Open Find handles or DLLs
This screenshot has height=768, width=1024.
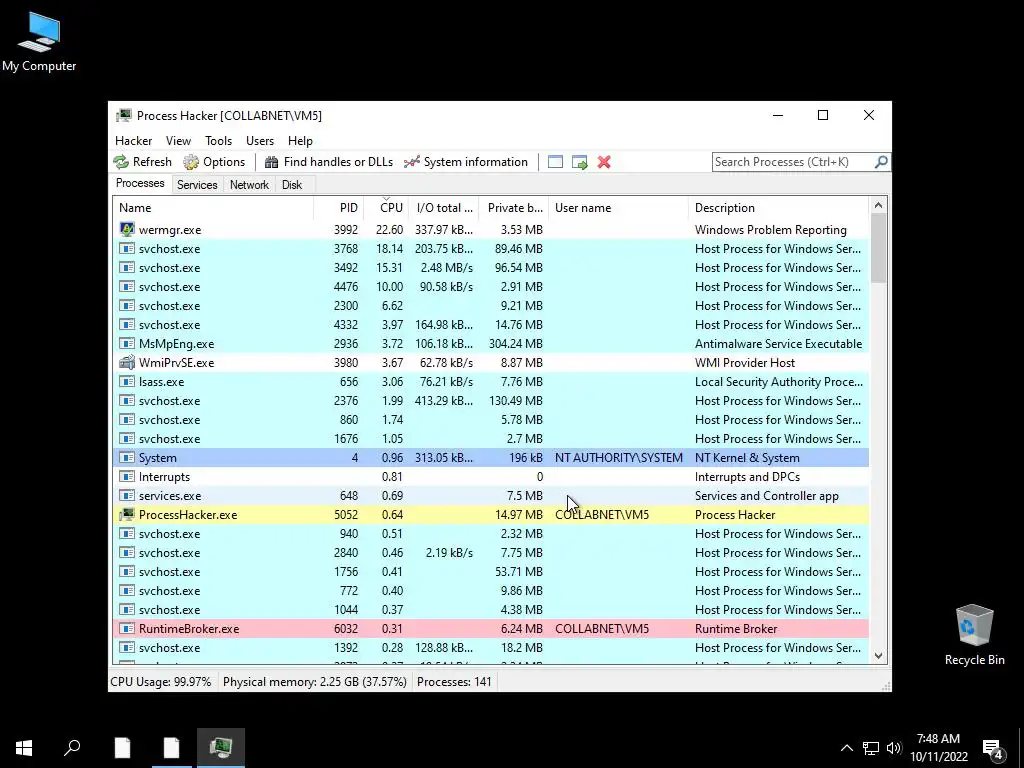(x=328, y=162)
